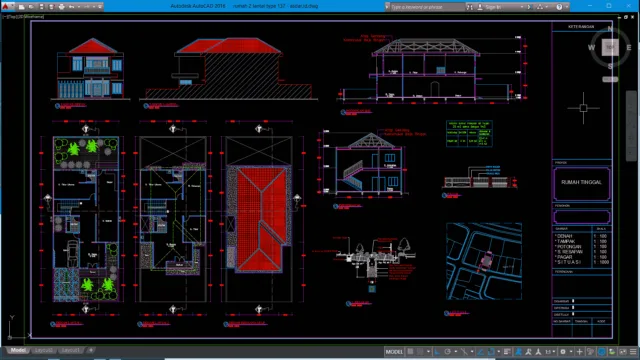Image resolution: width=640 pixels, height=360 pixels.
Task: Expand the Quick Access toolbar customize dropdown
Action: [x=100, y=7]
